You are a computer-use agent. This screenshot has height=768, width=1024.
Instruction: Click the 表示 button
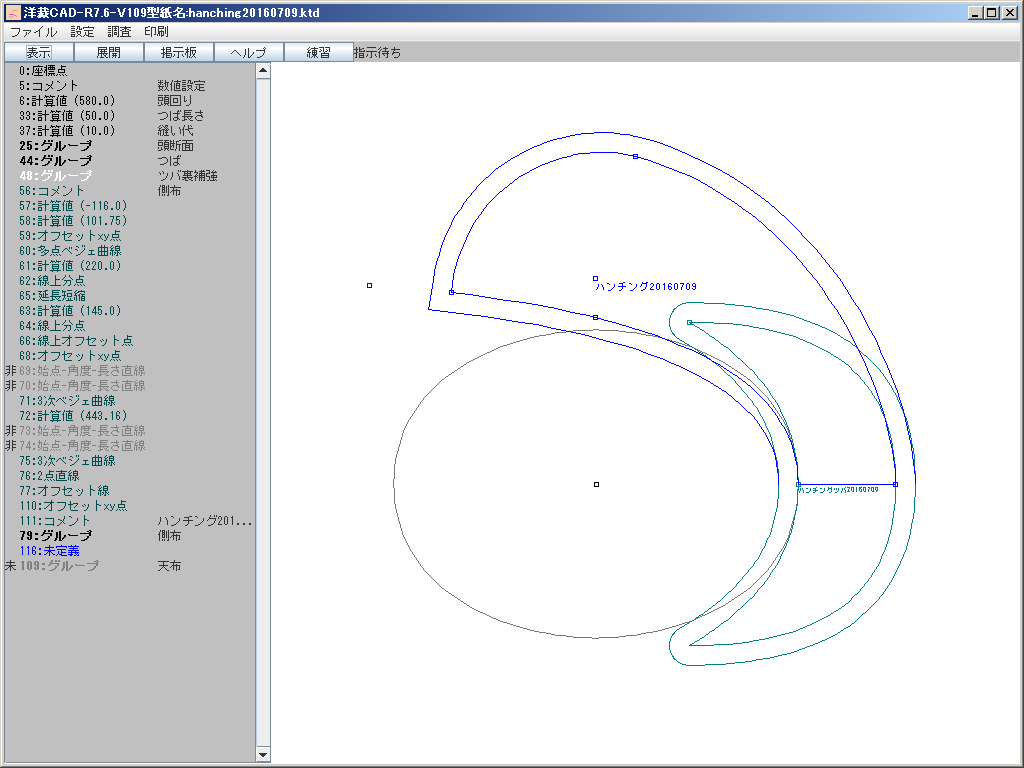point(39,52)
